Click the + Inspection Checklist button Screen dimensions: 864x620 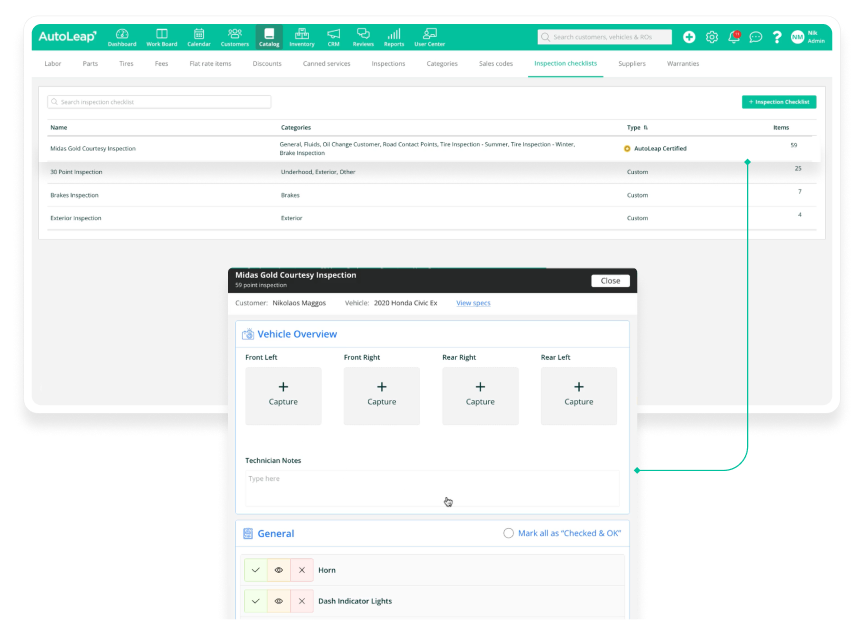779,102
